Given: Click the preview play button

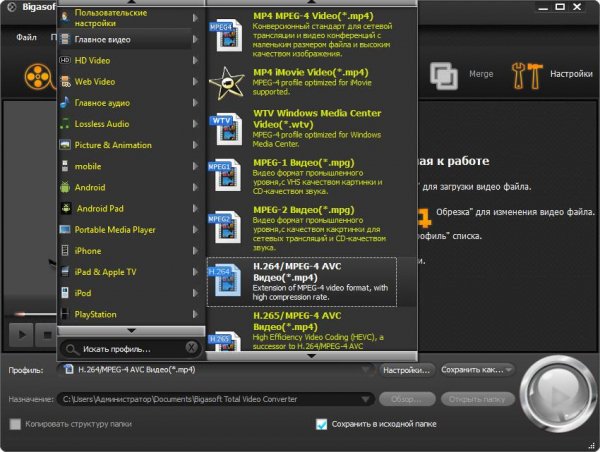Looking at the screenshot, I should [22, 335].
